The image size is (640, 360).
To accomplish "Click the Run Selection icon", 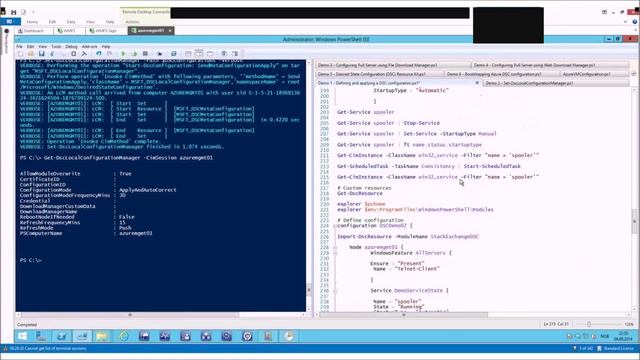I will [x=134, y=54].
